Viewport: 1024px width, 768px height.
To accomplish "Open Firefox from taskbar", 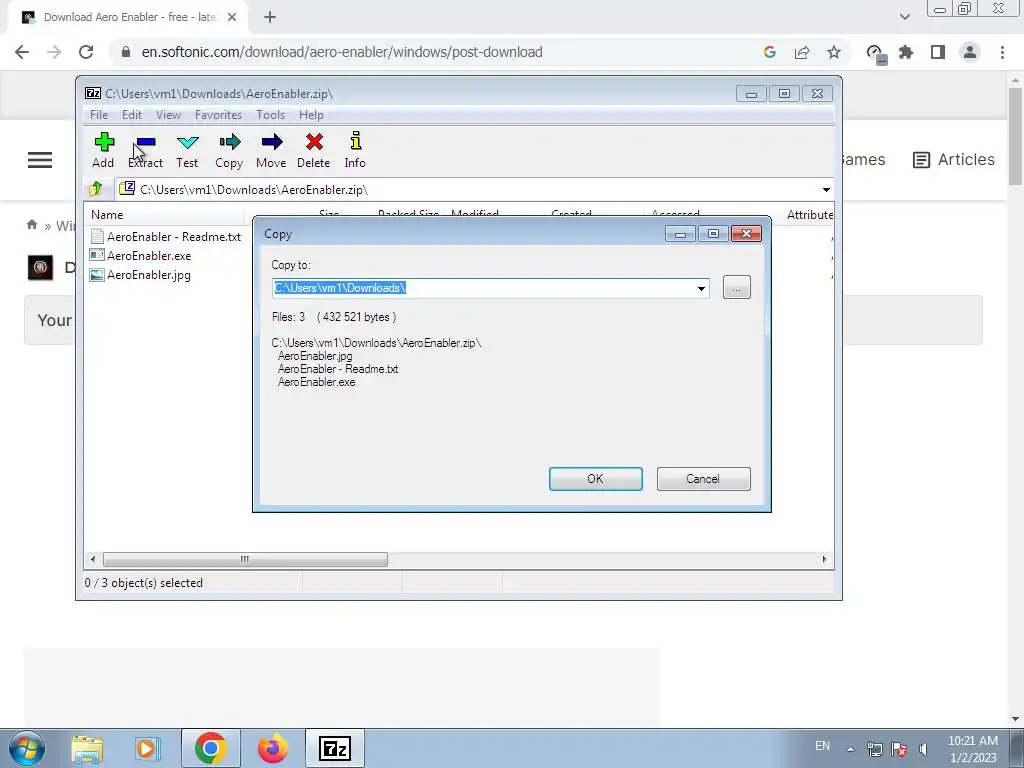I will pos(273,748).
